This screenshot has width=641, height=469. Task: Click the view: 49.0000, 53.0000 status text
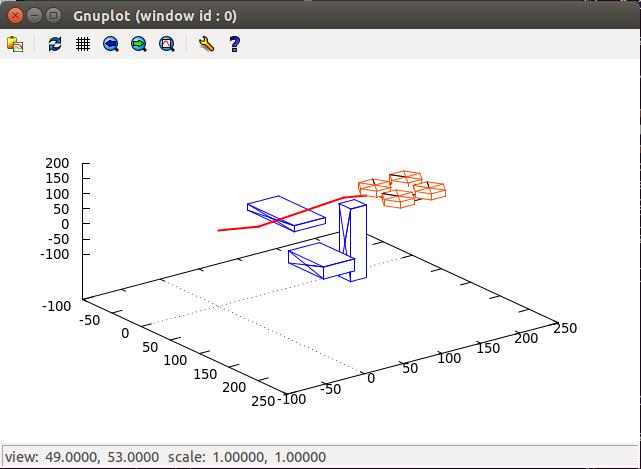[82, 457]
